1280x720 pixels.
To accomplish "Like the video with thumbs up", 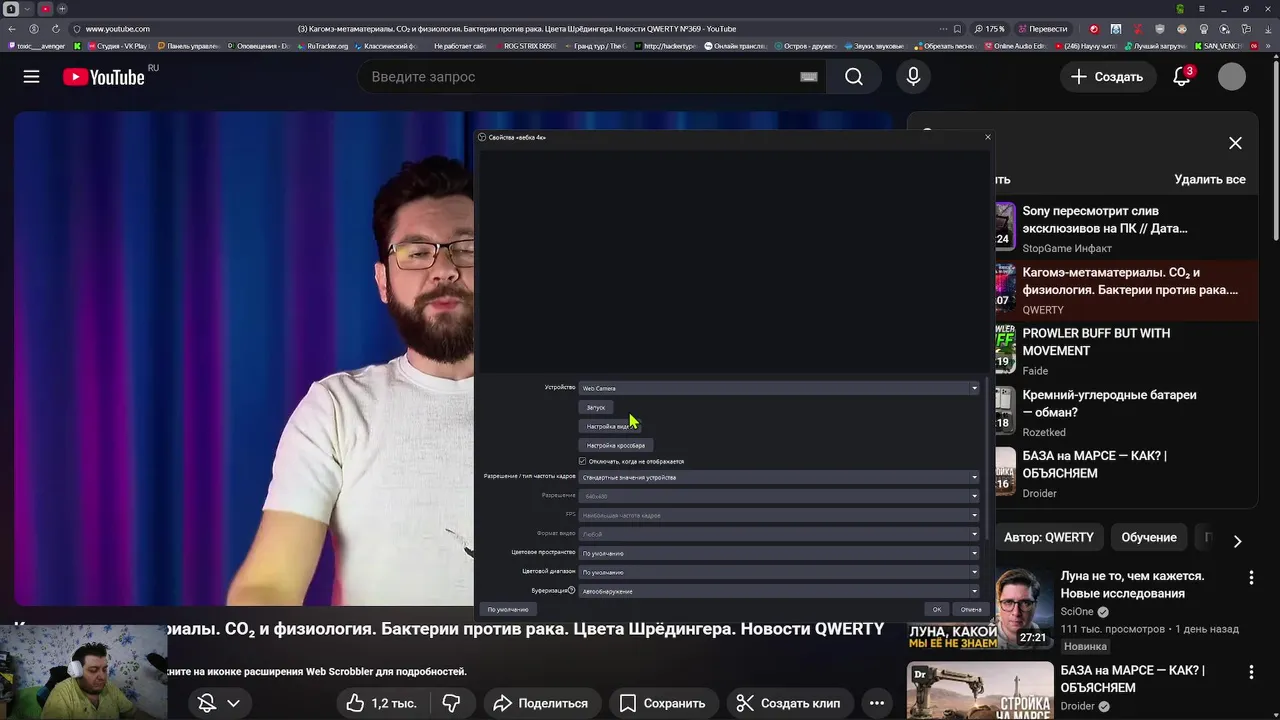I will click(382, 703).
